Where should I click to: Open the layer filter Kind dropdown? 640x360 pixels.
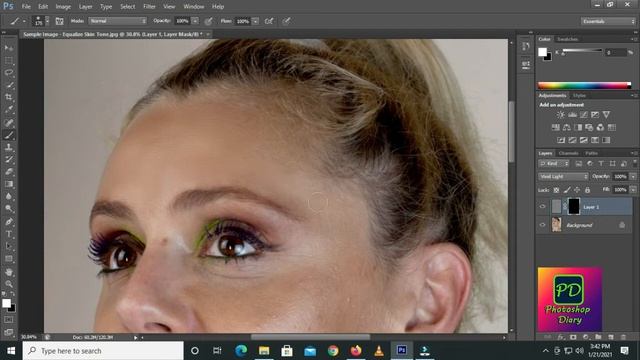tap(553, 164)
